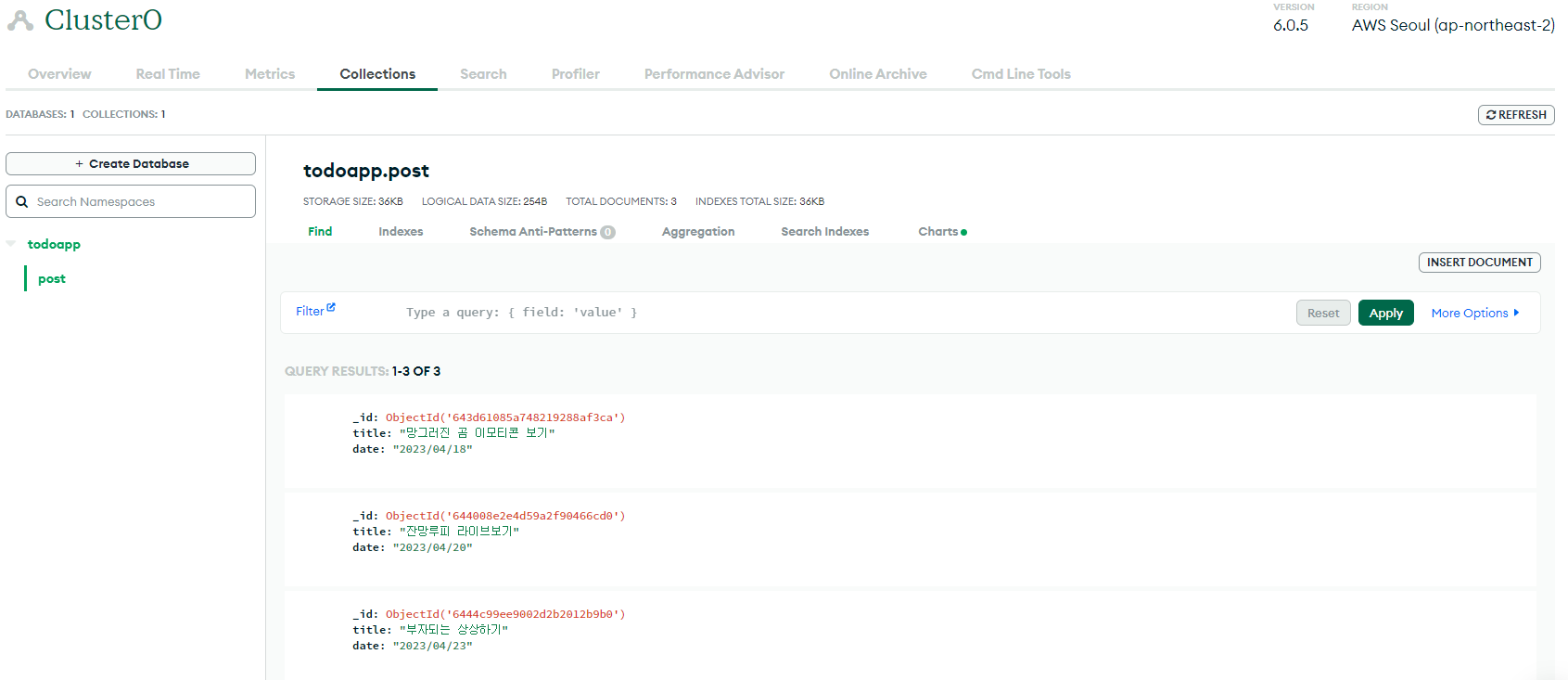Select the post collection
This screenshot has height=680, width=1568.
coord(52,278)
